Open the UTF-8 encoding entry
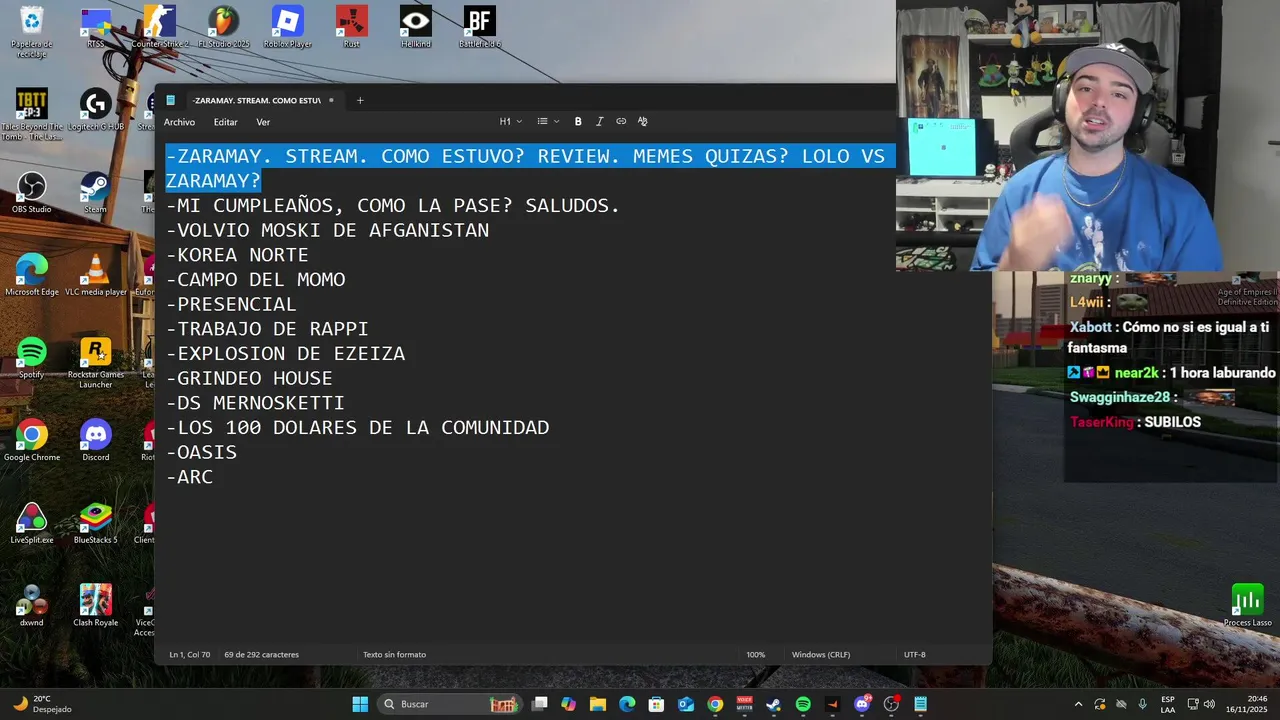The width and height of the screenshot is (1280, 720). click(x=915, y=655)
